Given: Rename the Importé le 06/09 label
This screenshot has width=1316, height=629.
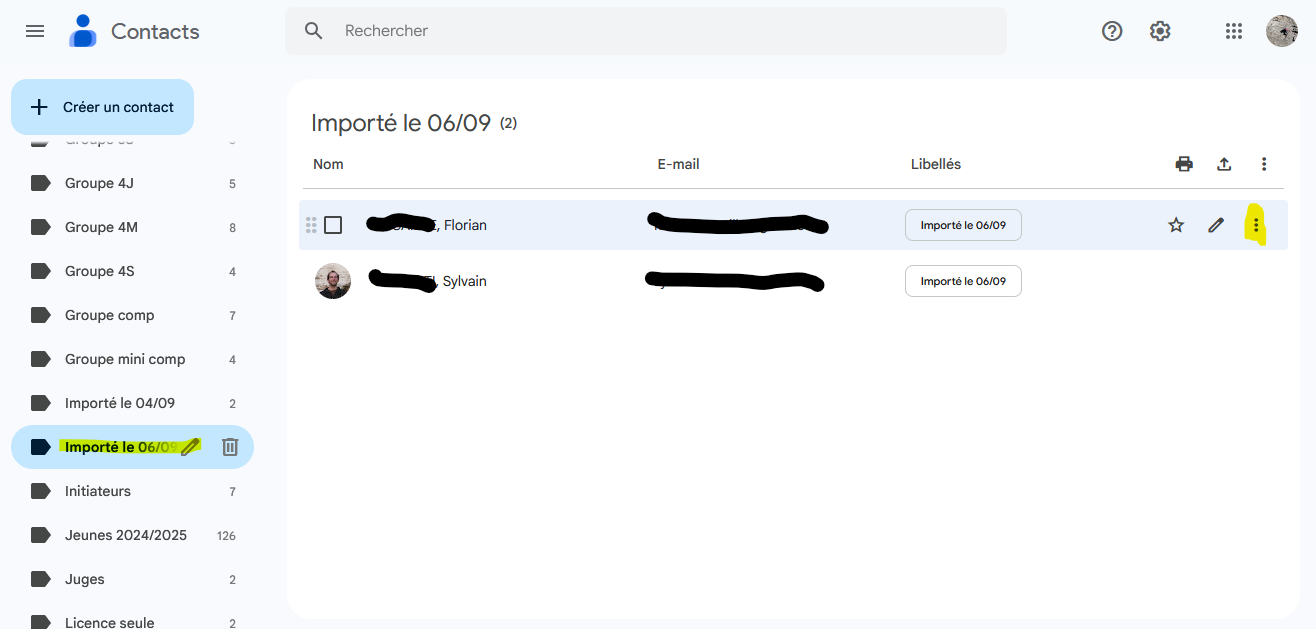Looking at the screenshot, I should [x=190, y=447].
